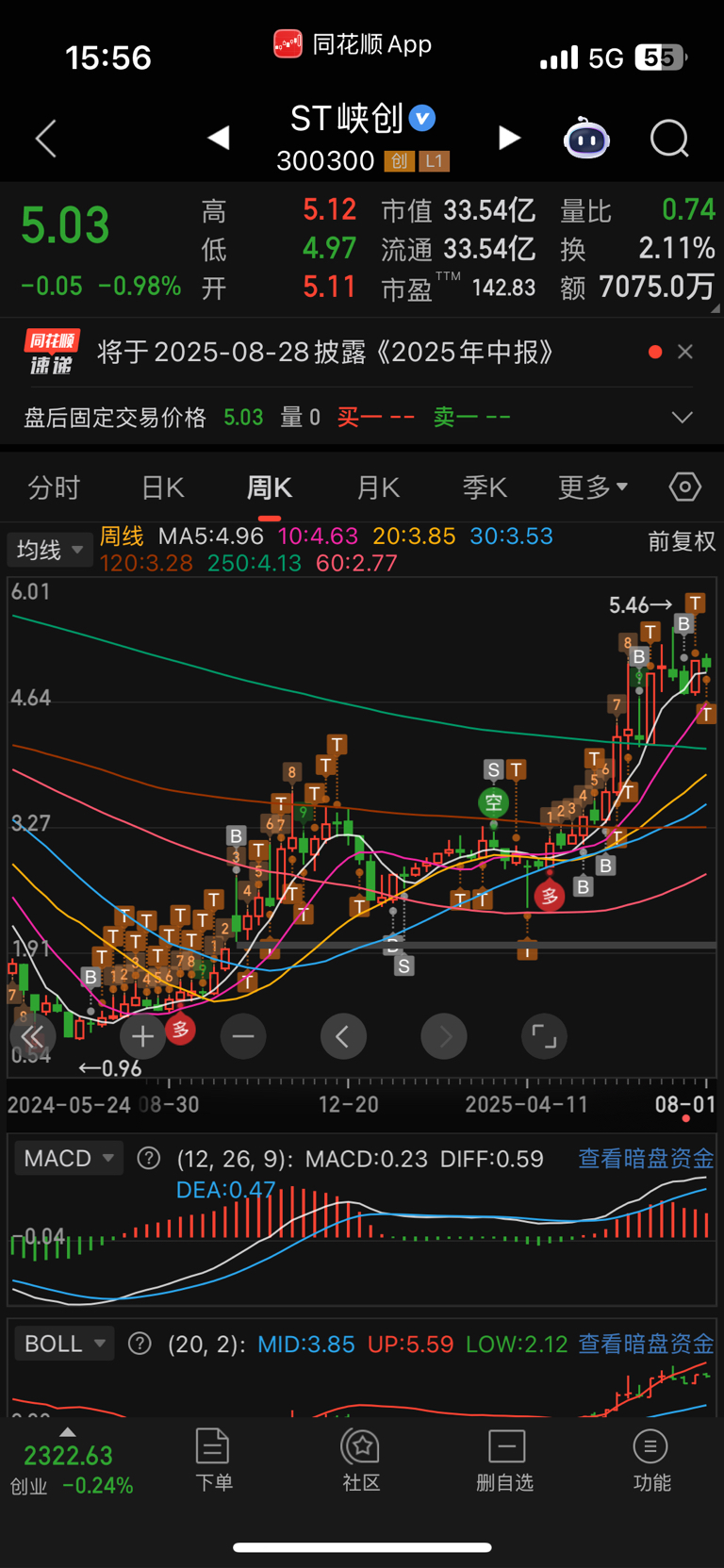Switch to the 季K tab
The image size is (724, 1568).
point(485,487)
